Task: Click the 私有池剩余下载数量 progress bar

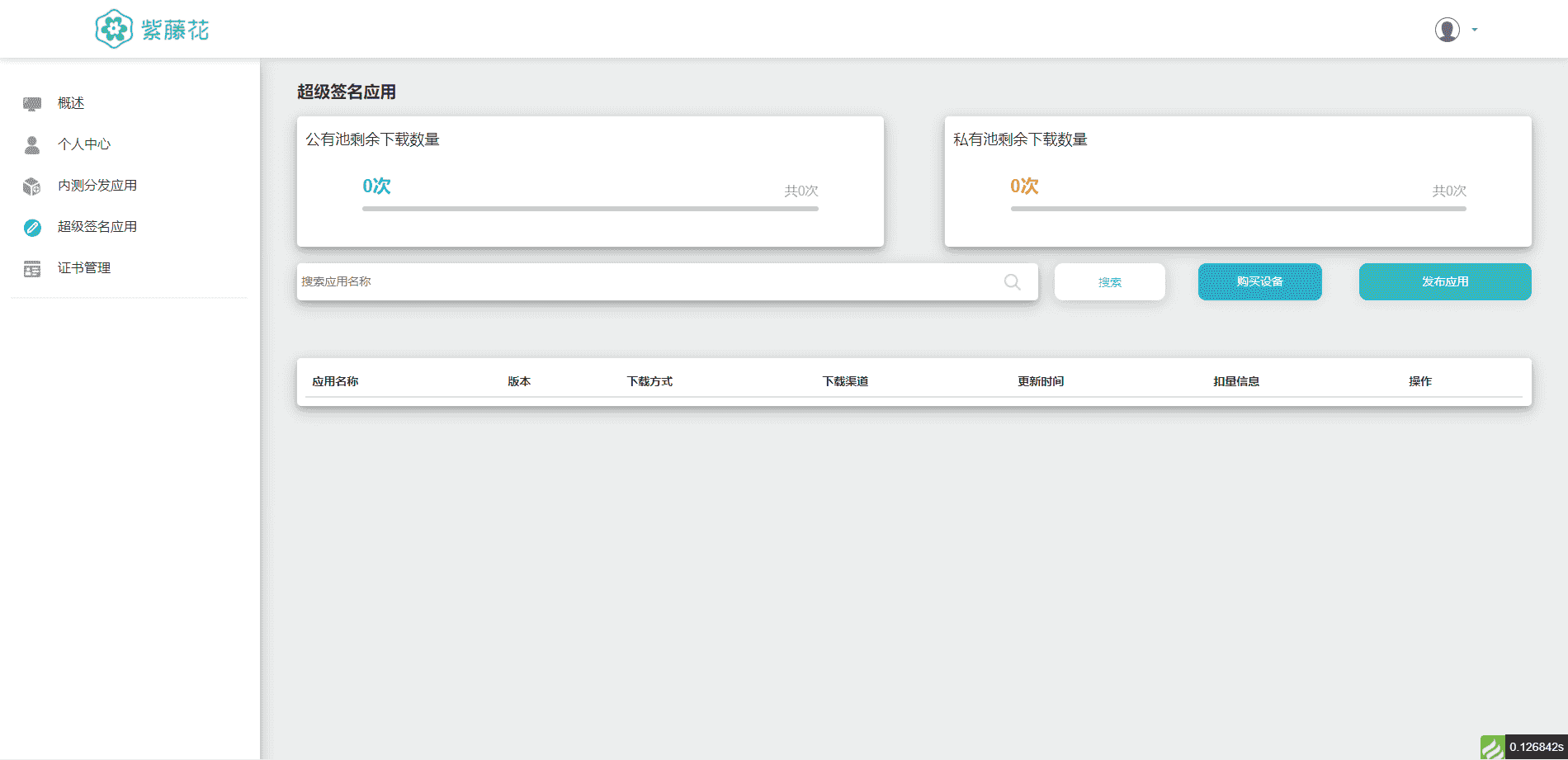Action: (x=1238, y=209)
